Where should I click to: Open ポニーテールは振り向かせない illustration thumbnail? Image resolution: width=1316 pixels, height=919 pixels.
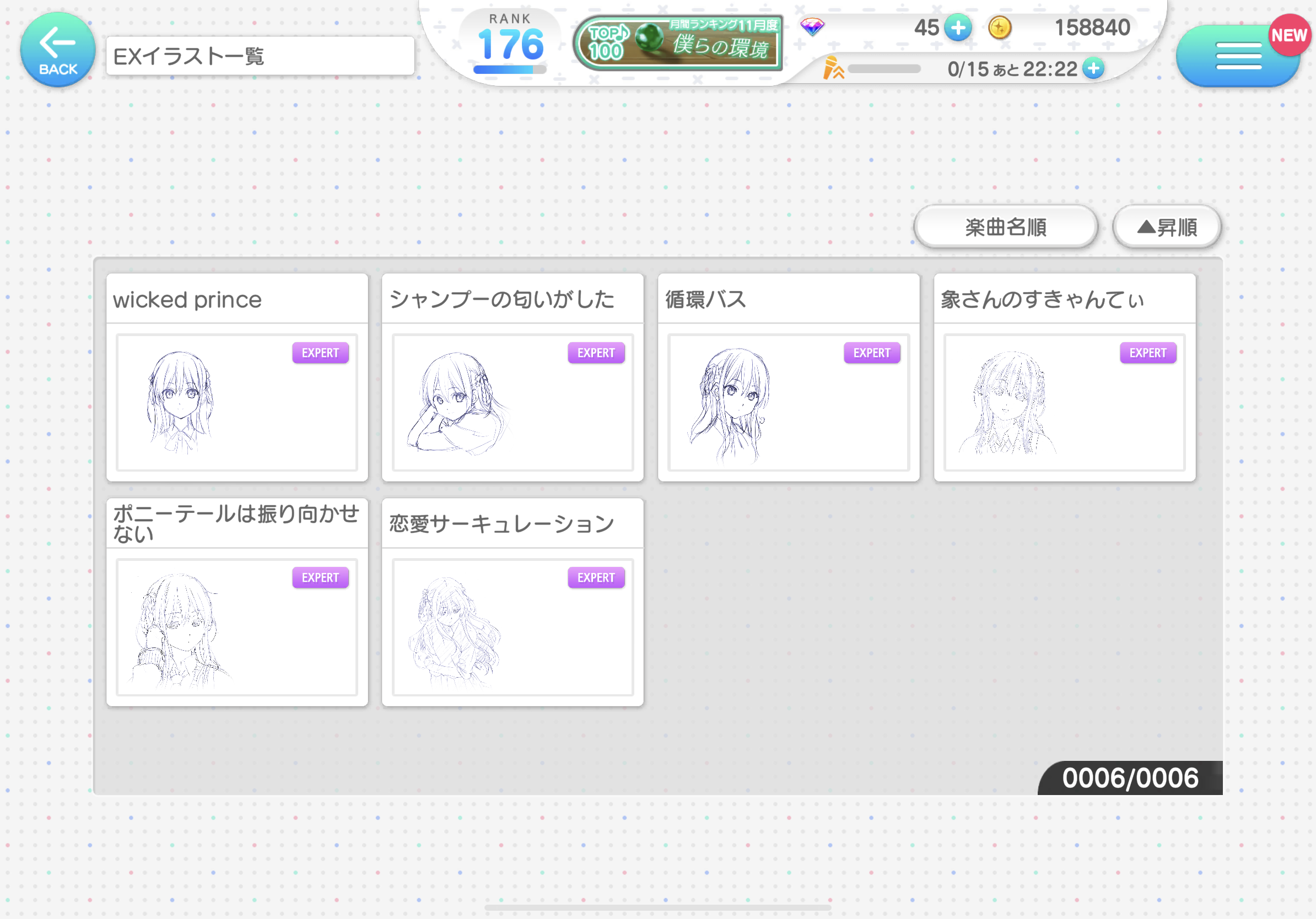click(x=237, y=627)
